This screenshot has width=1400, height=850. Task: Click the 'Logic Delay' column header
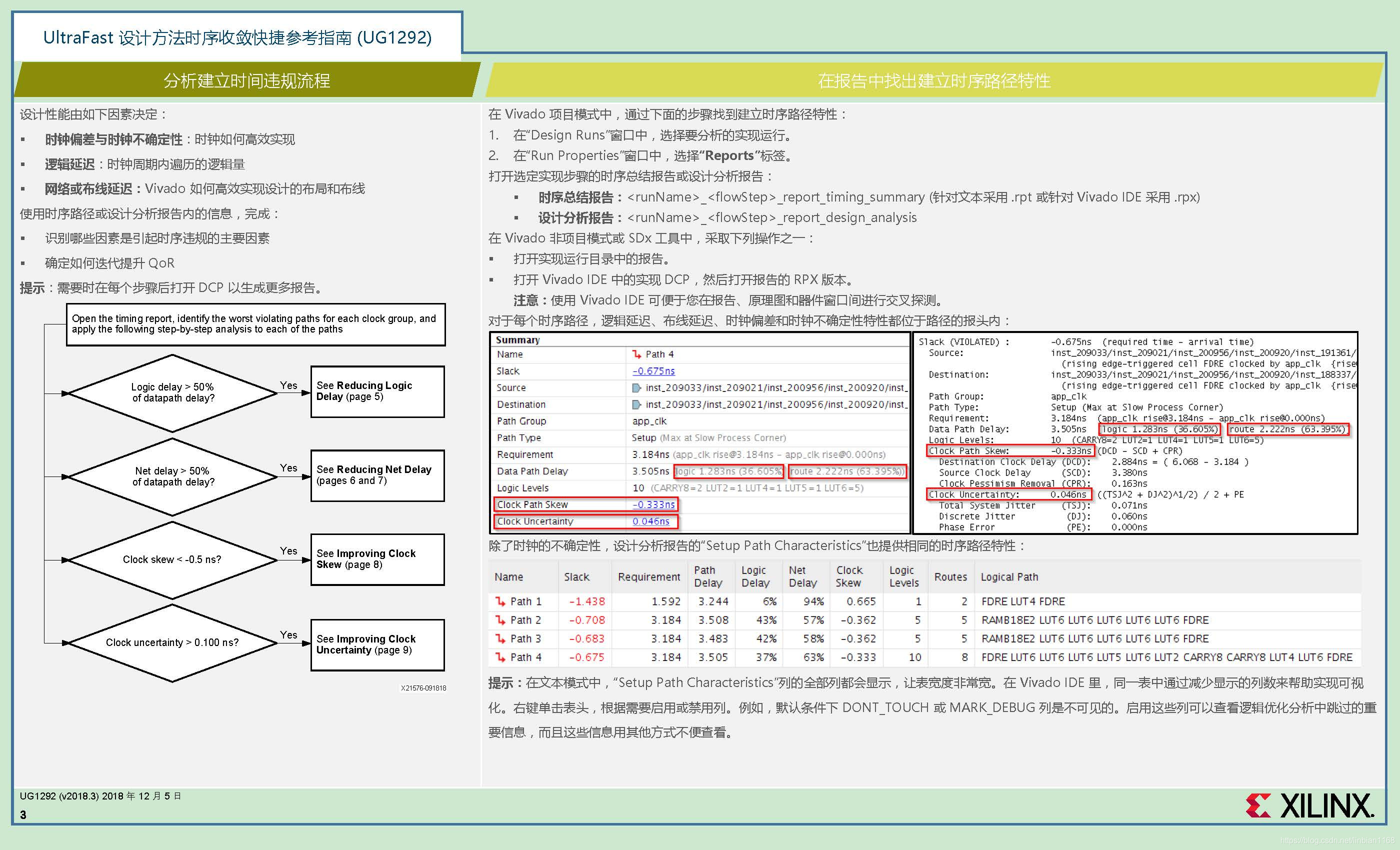(755, 576)
